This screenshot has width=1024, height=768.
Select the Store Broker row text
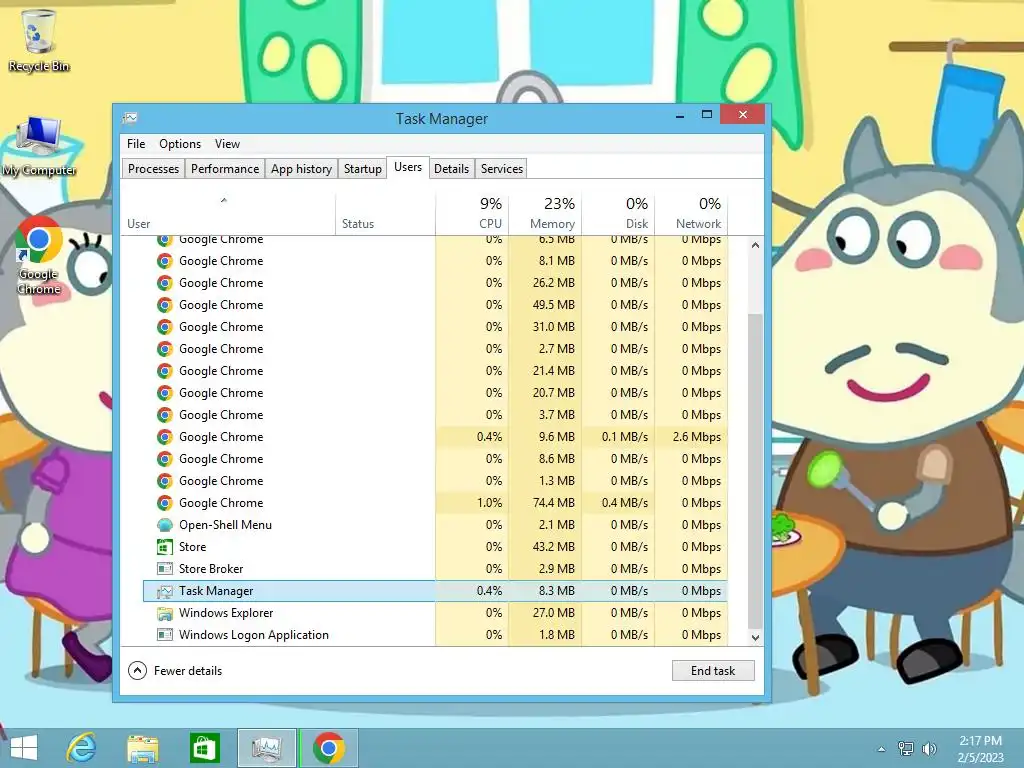pos(211,569)
